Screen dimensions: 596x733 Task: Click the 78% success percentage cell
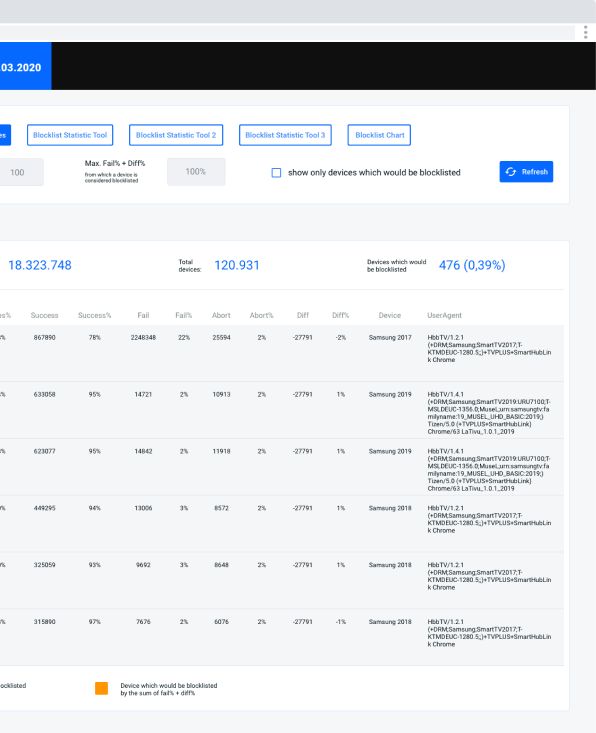(x=94, y=338)
